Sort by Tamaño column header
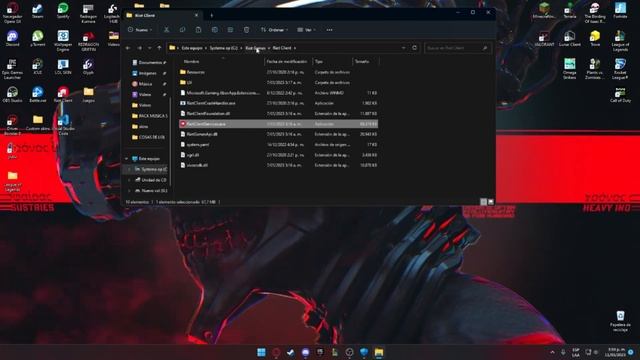This screenshot has width=640, height=360. coord(362,62)
